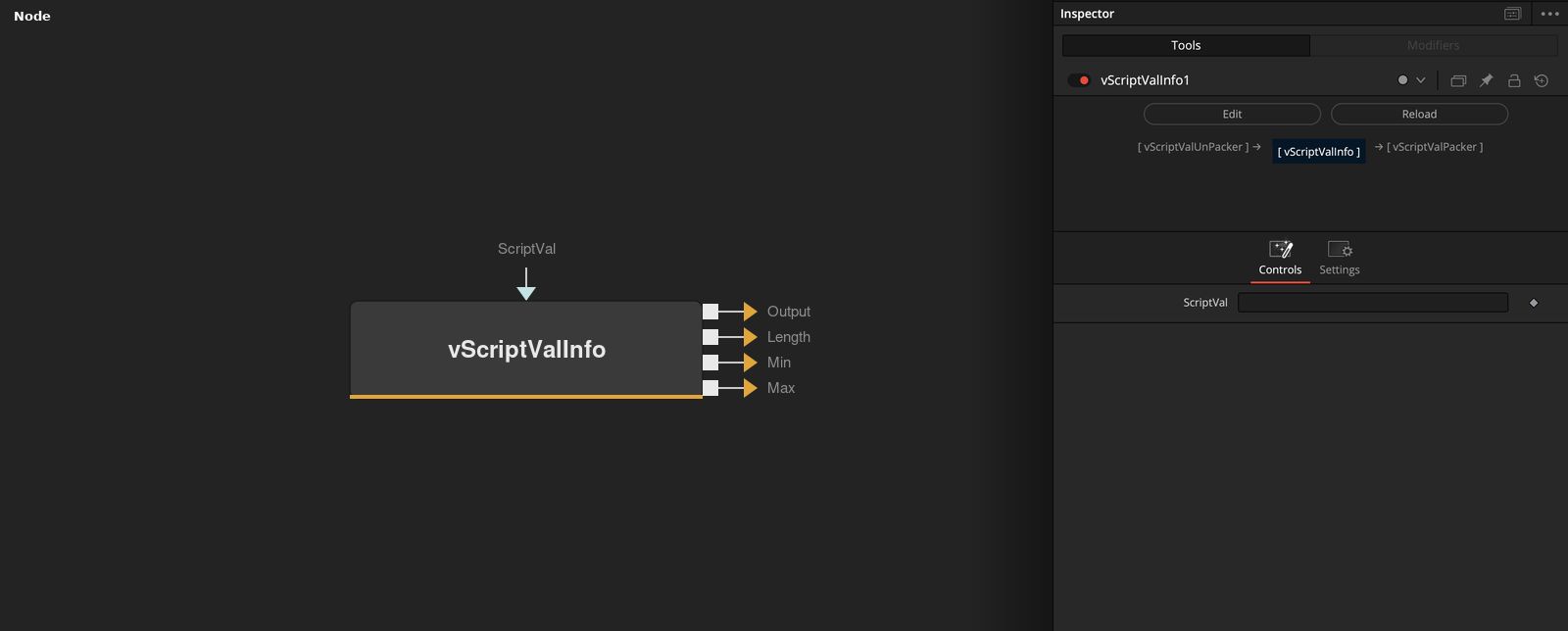Click the Output label text
Image resolution: width=1568 pixels, height=631 pixels.
tap(789, 312)
